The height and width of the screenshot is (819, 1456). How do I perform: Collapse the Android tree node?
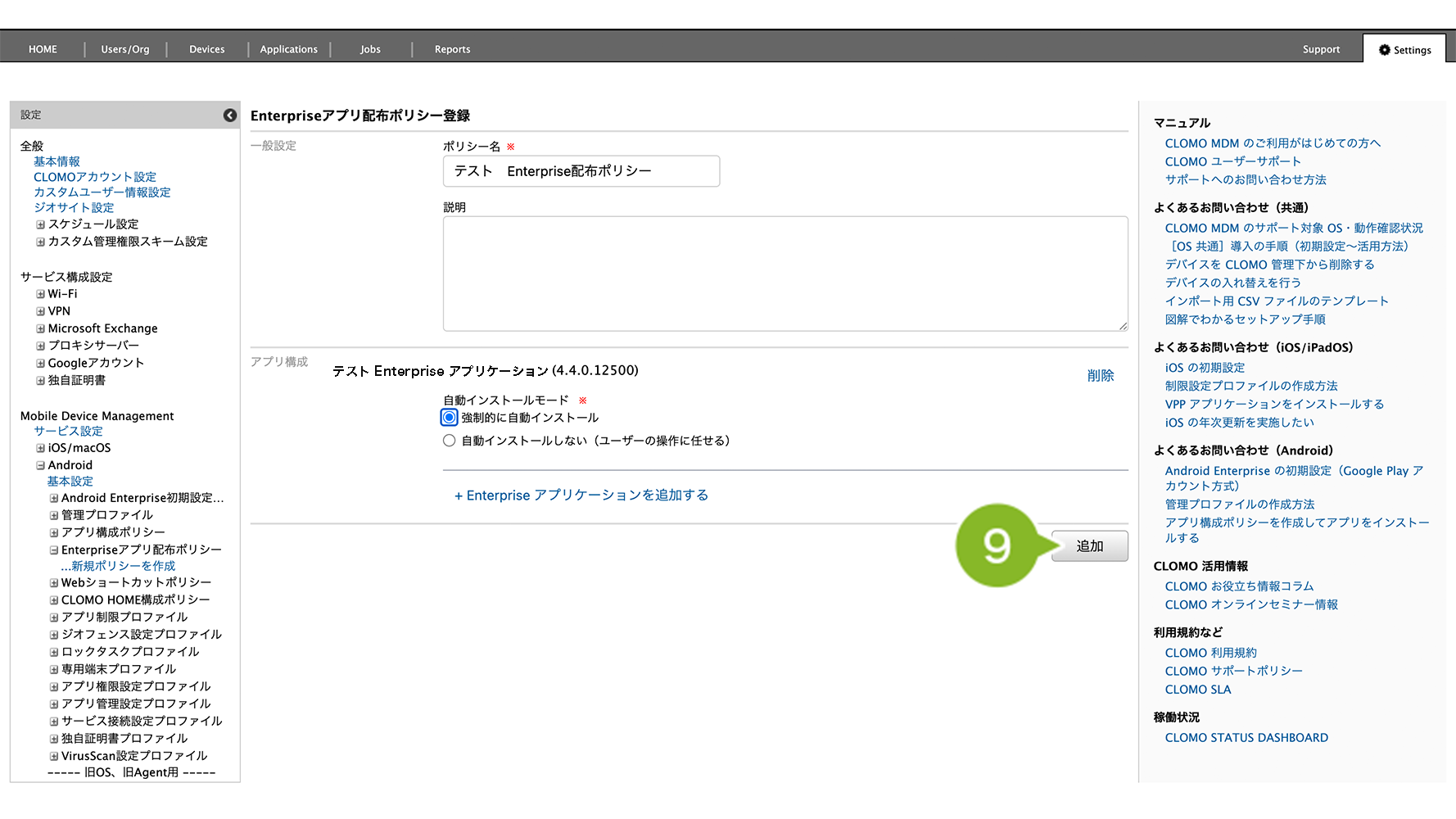(x=40, y=465)
